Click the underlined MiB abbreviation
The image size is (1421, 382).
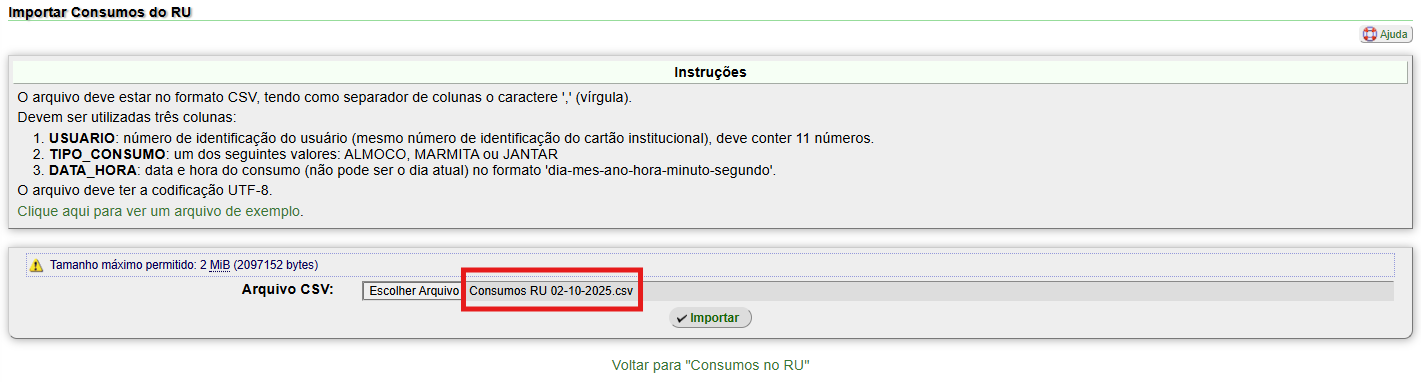[220, 265]
